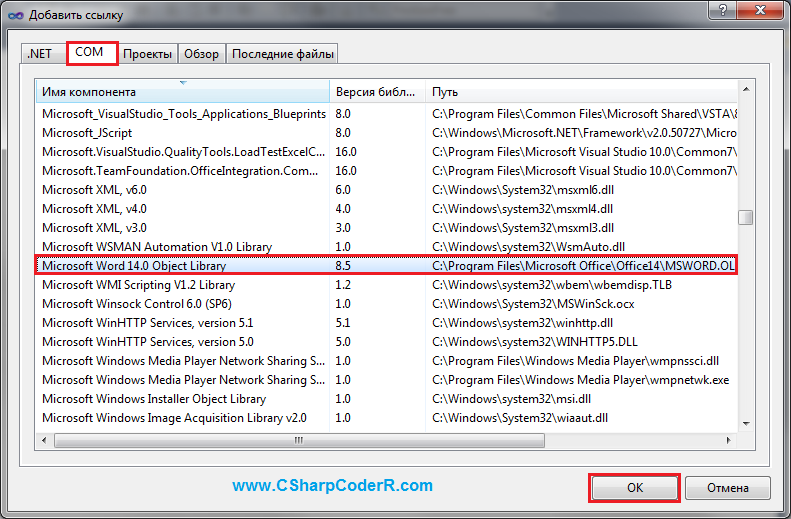This screenshot has height=519, width=791.
Task: Select Microsoft WinHTTP Services, version 5.0
Action: 386,342
